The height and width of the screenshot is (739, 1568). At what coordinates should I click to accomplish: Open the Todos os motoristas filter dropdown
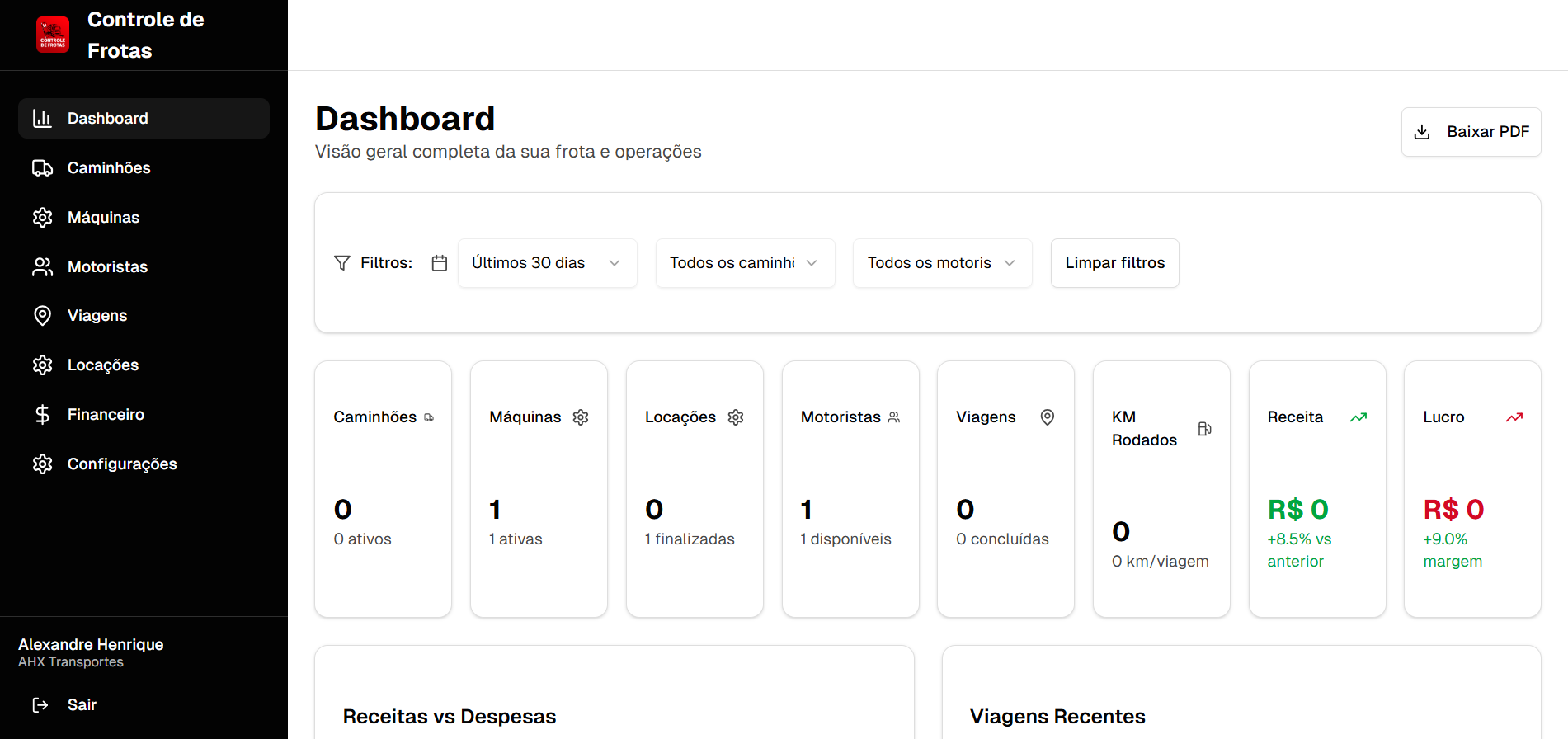942,263
